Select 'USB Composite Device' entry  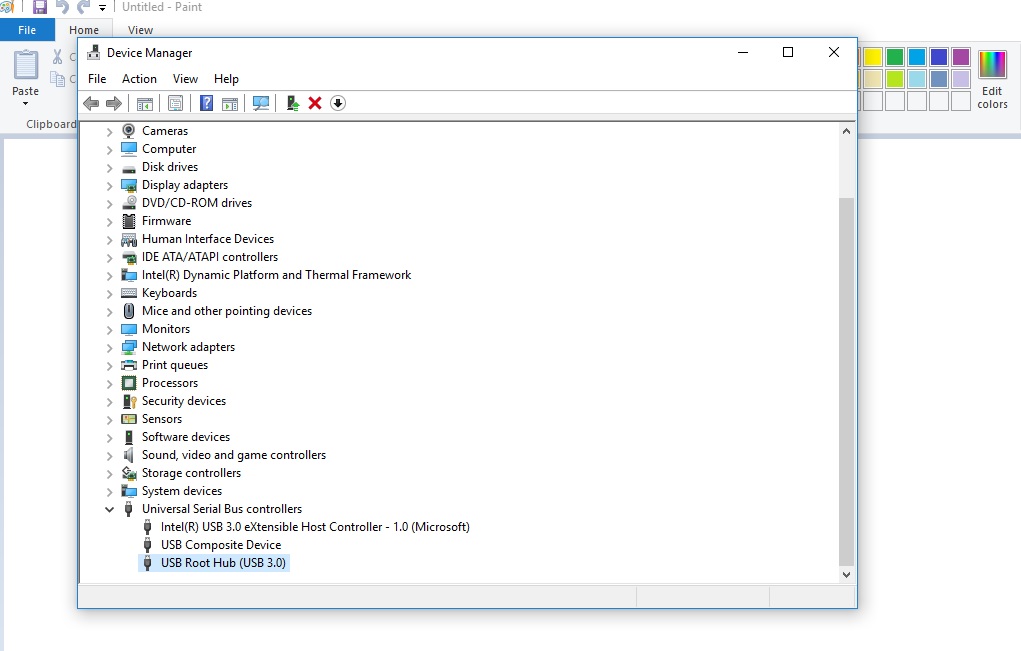click(221, 545)
